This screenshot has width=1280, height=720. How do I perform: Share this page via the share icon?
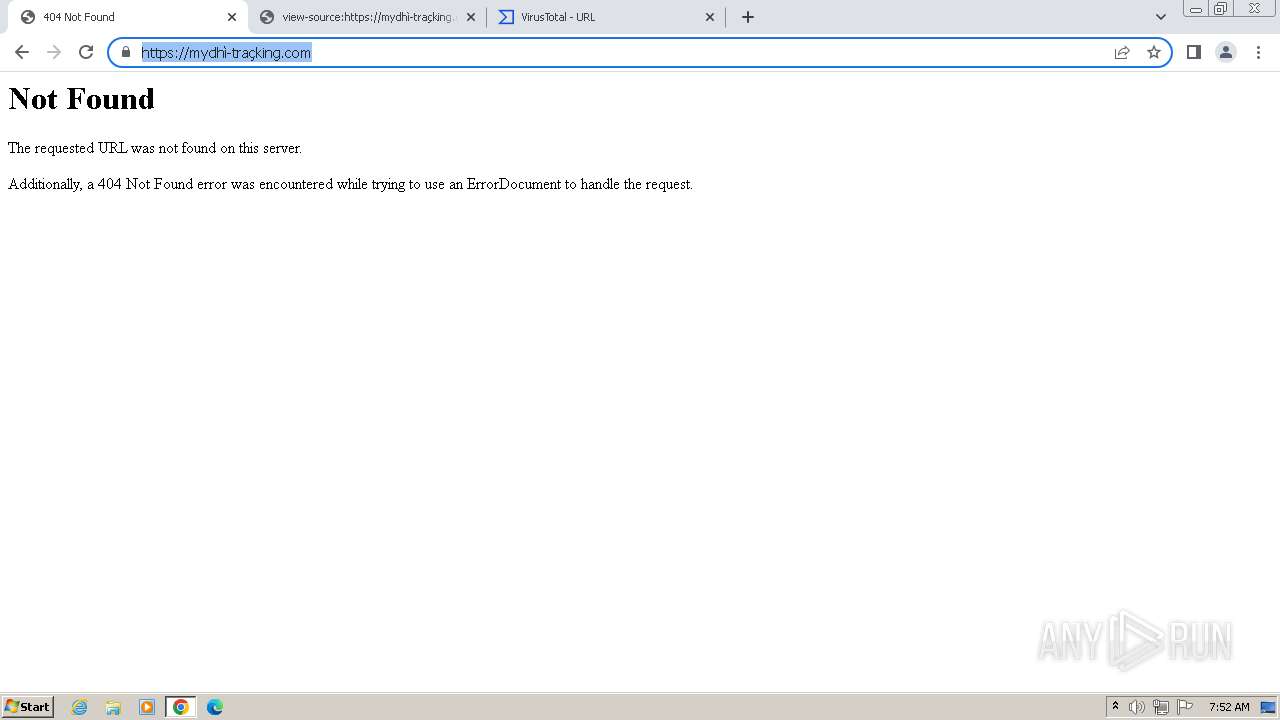[1122, 52]
